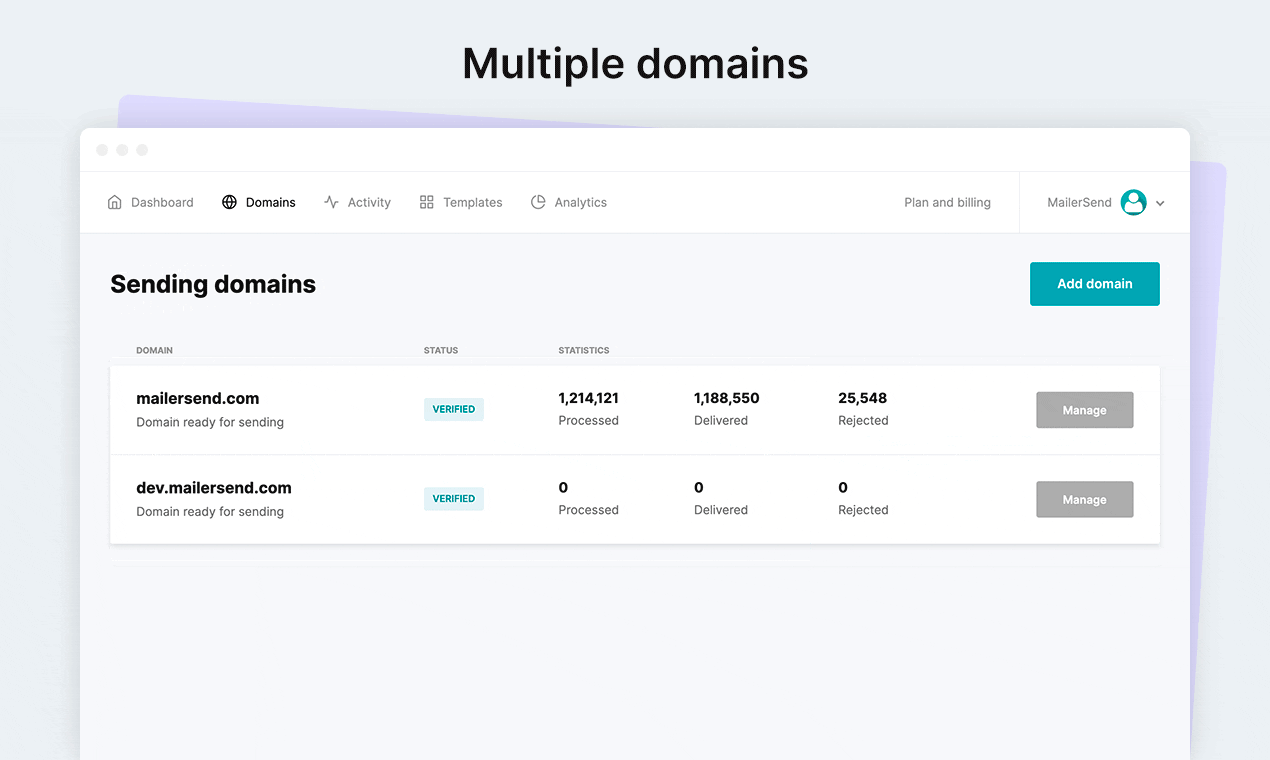Open the Dashboard tab
Screen dimensions: 1270x760
tap(150, 202)
